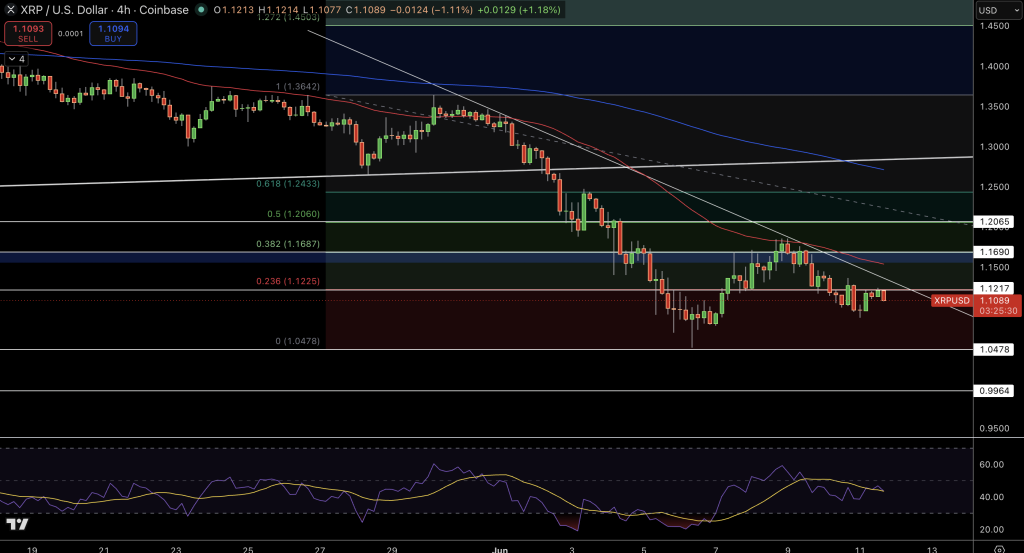Click the 03:25:30 candle countdown
Screen dimensions: 1024x553
point(998,311)
